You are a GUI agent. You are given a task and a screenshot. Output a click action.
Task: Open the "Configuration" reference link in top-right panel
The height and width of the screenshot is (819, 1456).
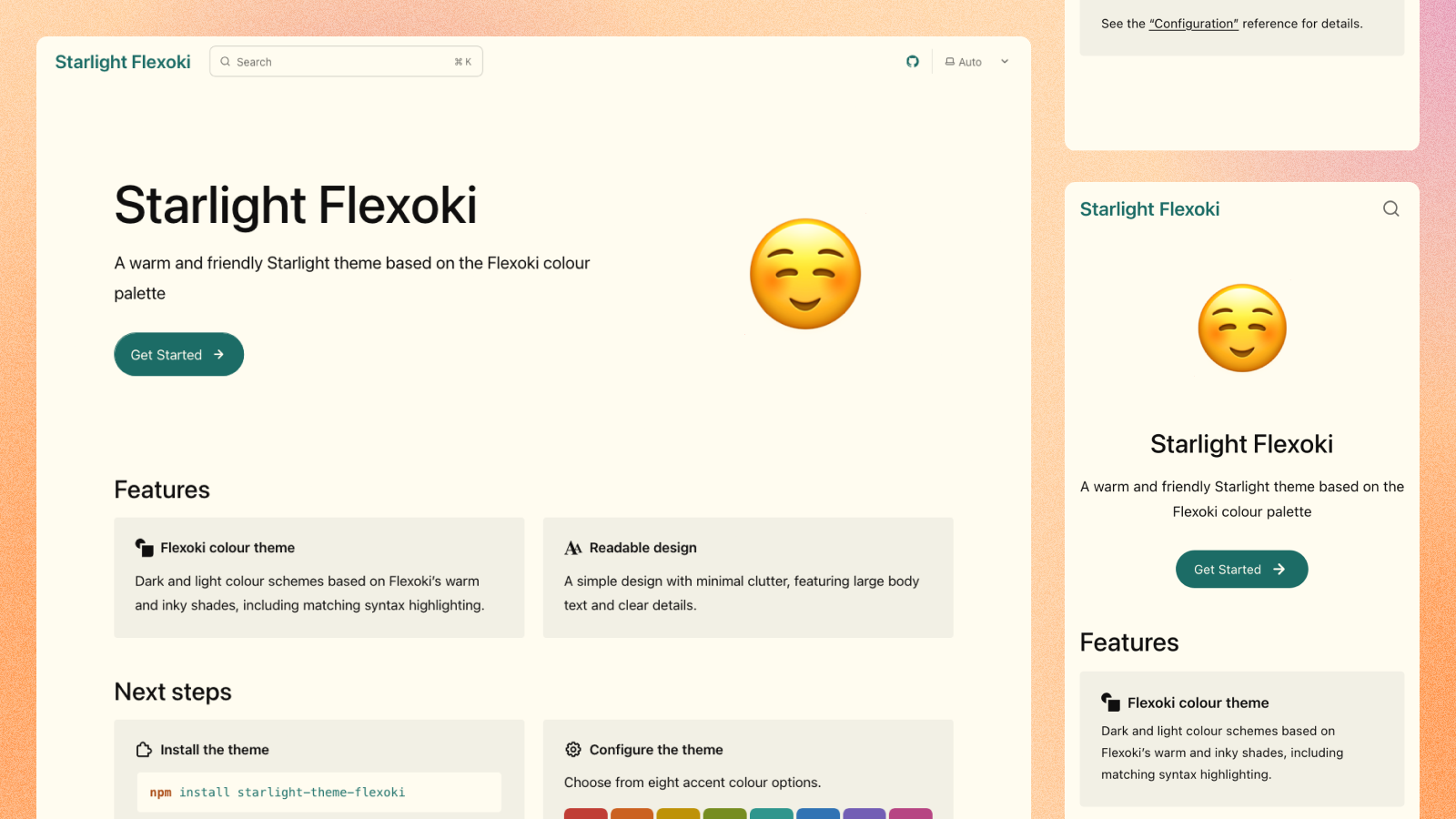coord(1194,24)
